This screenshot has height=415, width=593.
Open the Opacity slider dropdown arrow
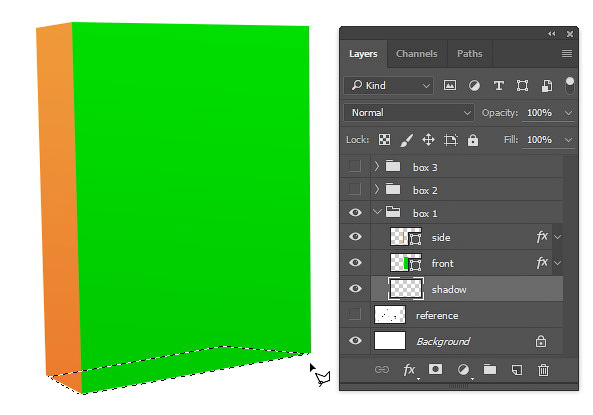click(568, 113)
